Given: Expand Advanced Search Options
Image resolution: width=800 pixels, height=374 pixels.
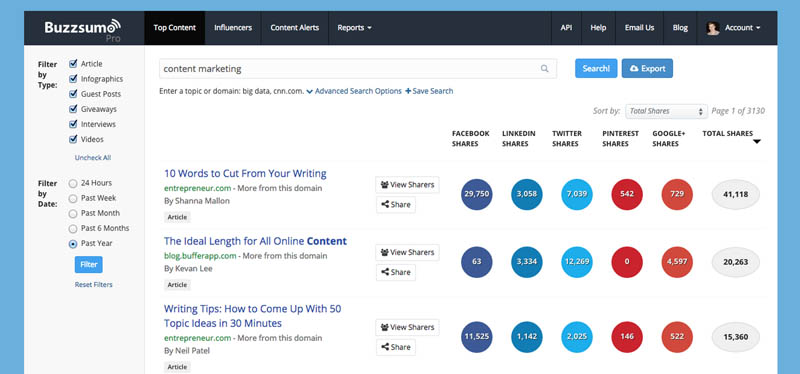Looking at the screenshot, I should coord(354,91).
